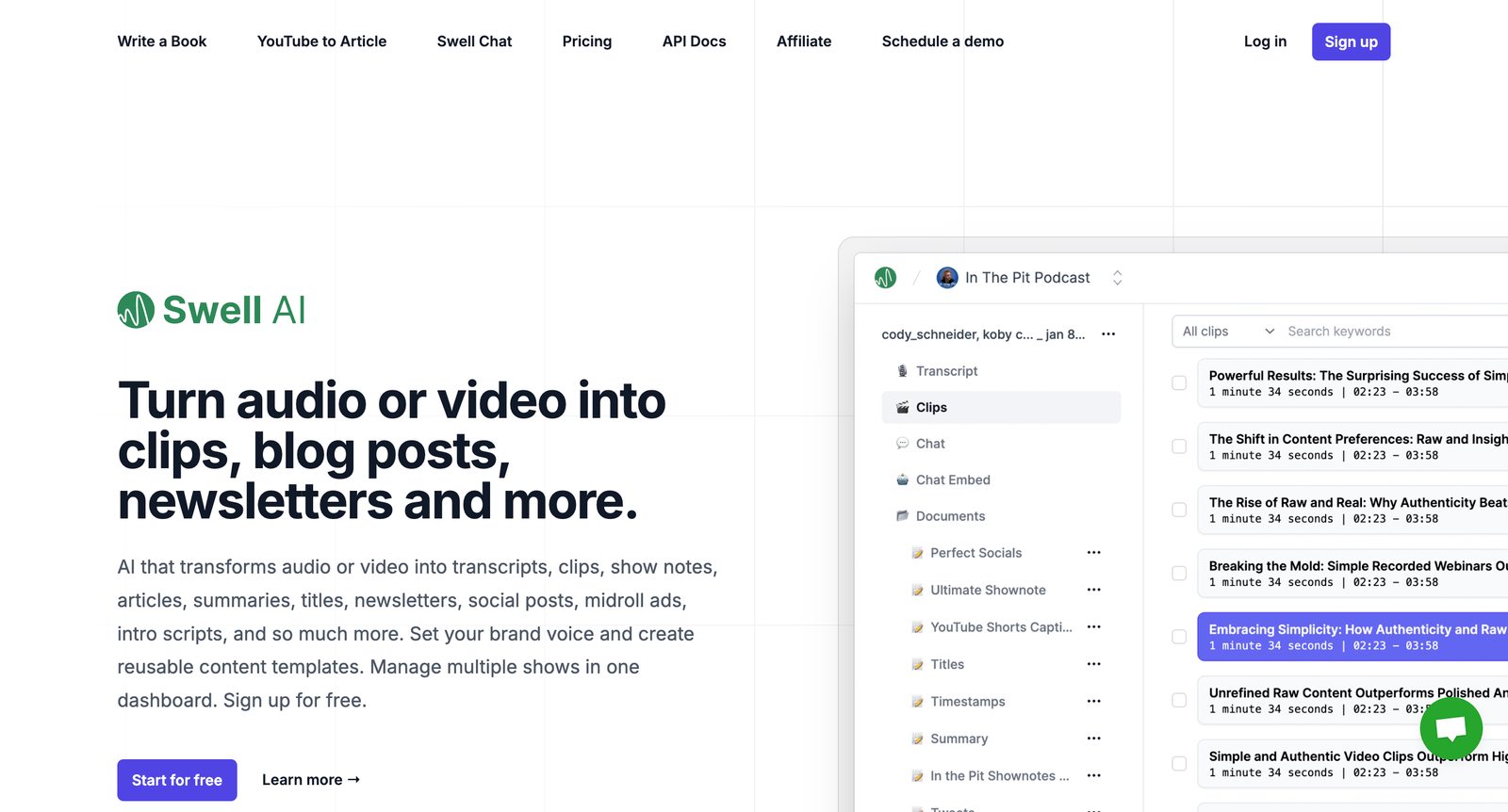This screenshot has width=1508, height=812.
Task: Check the Powerful Results clip checkbox
Action: click(1179, 382)
